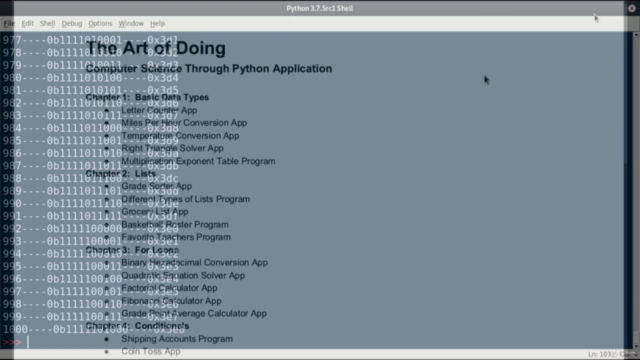Viewport: 640px width, 360px height.
Task: Close the Python Shell window
Action: [x=631, y=8]
